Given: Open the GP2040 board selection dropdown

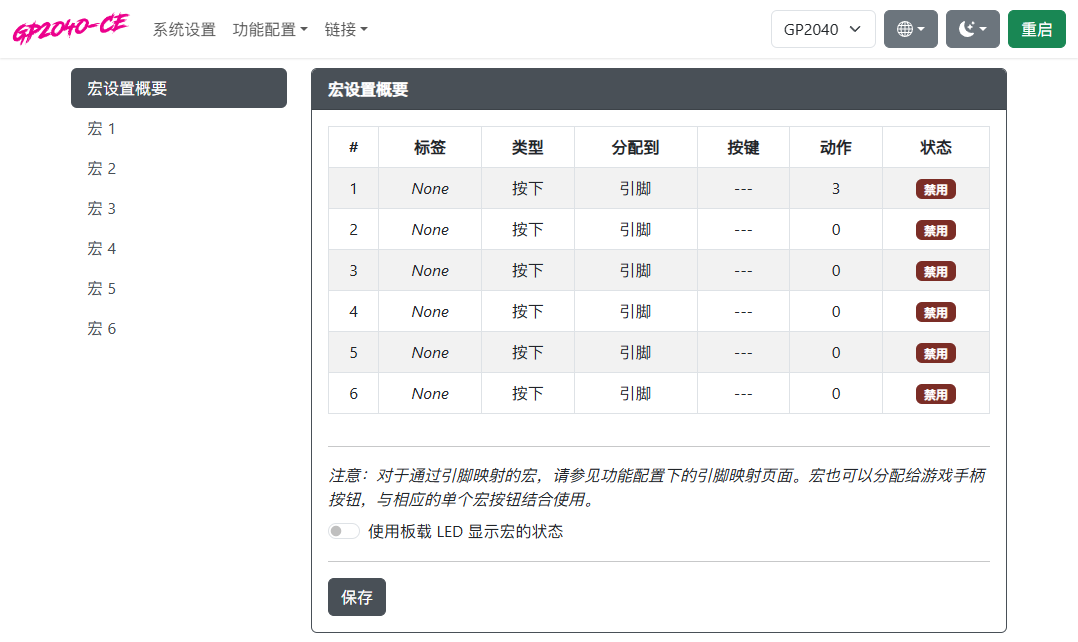Looking at the screenshot, I should coord(822,28).
